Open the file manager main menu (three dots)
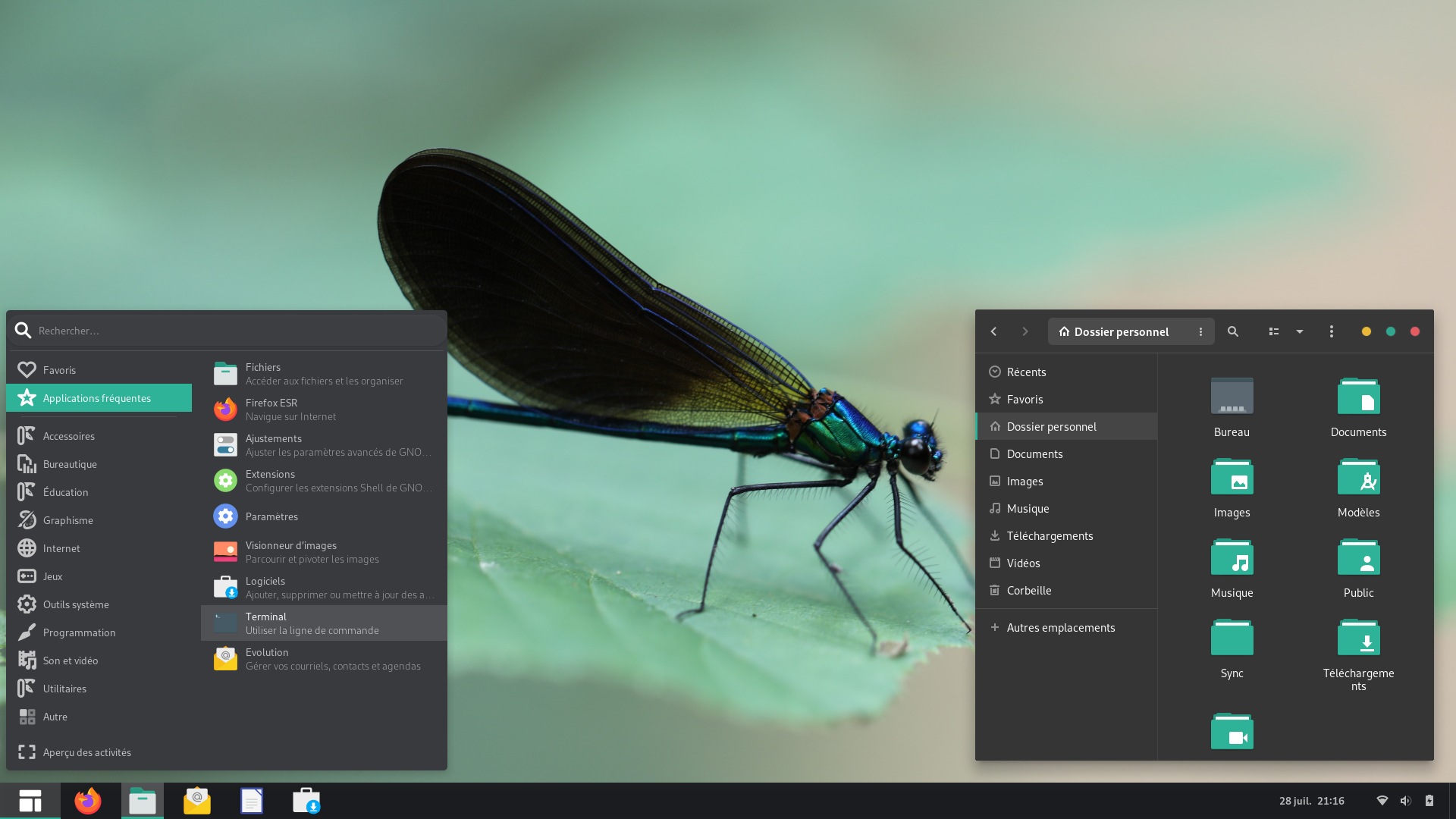1456x819 pixels. coord(1332,331)
